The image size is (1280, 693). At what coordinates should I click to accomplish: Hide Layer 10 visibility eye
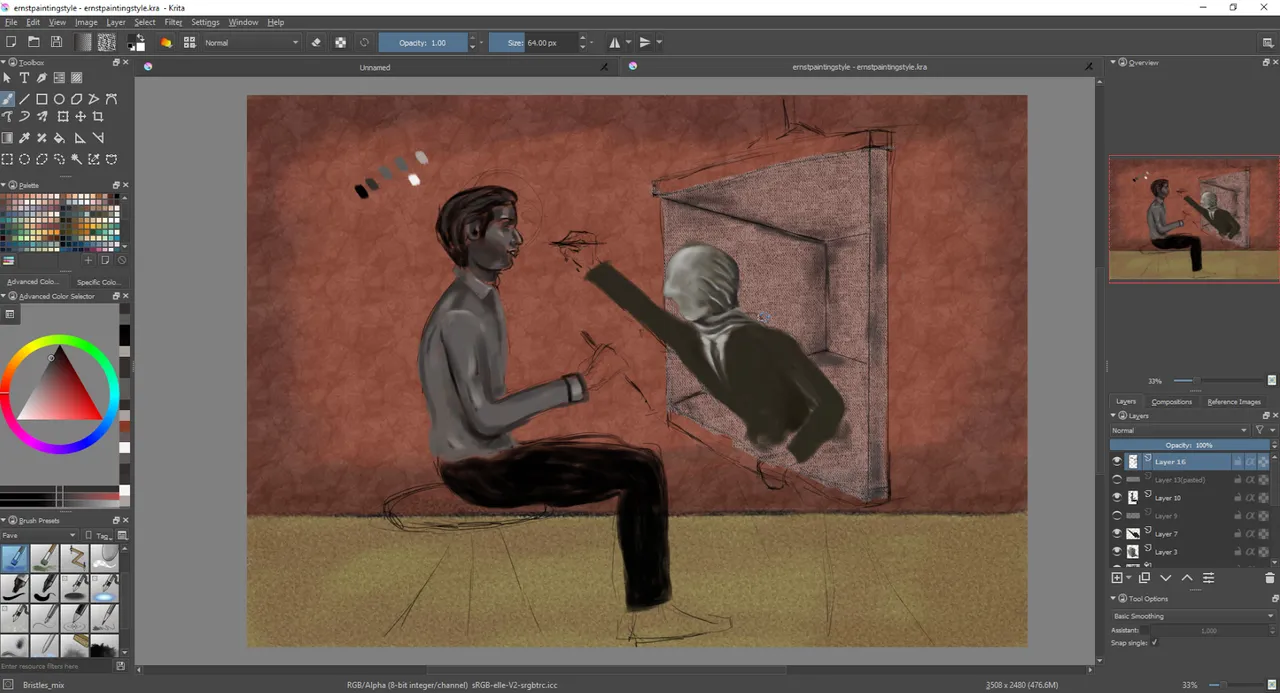click(x=1117, y=497)
